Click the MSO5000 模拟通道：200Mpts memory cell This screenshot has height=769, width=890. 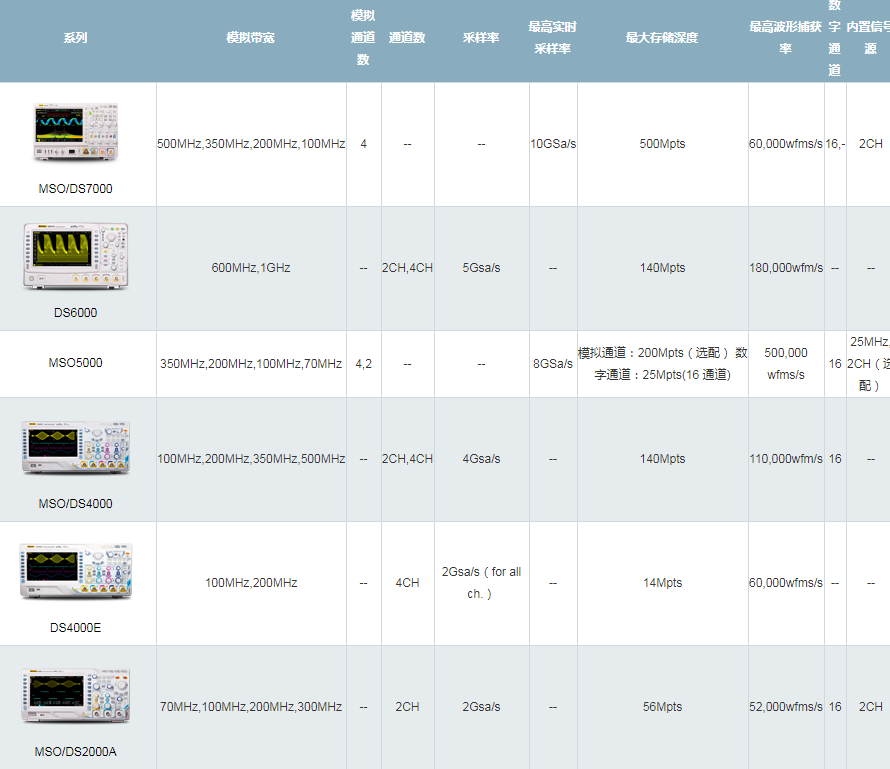[662, 364]
